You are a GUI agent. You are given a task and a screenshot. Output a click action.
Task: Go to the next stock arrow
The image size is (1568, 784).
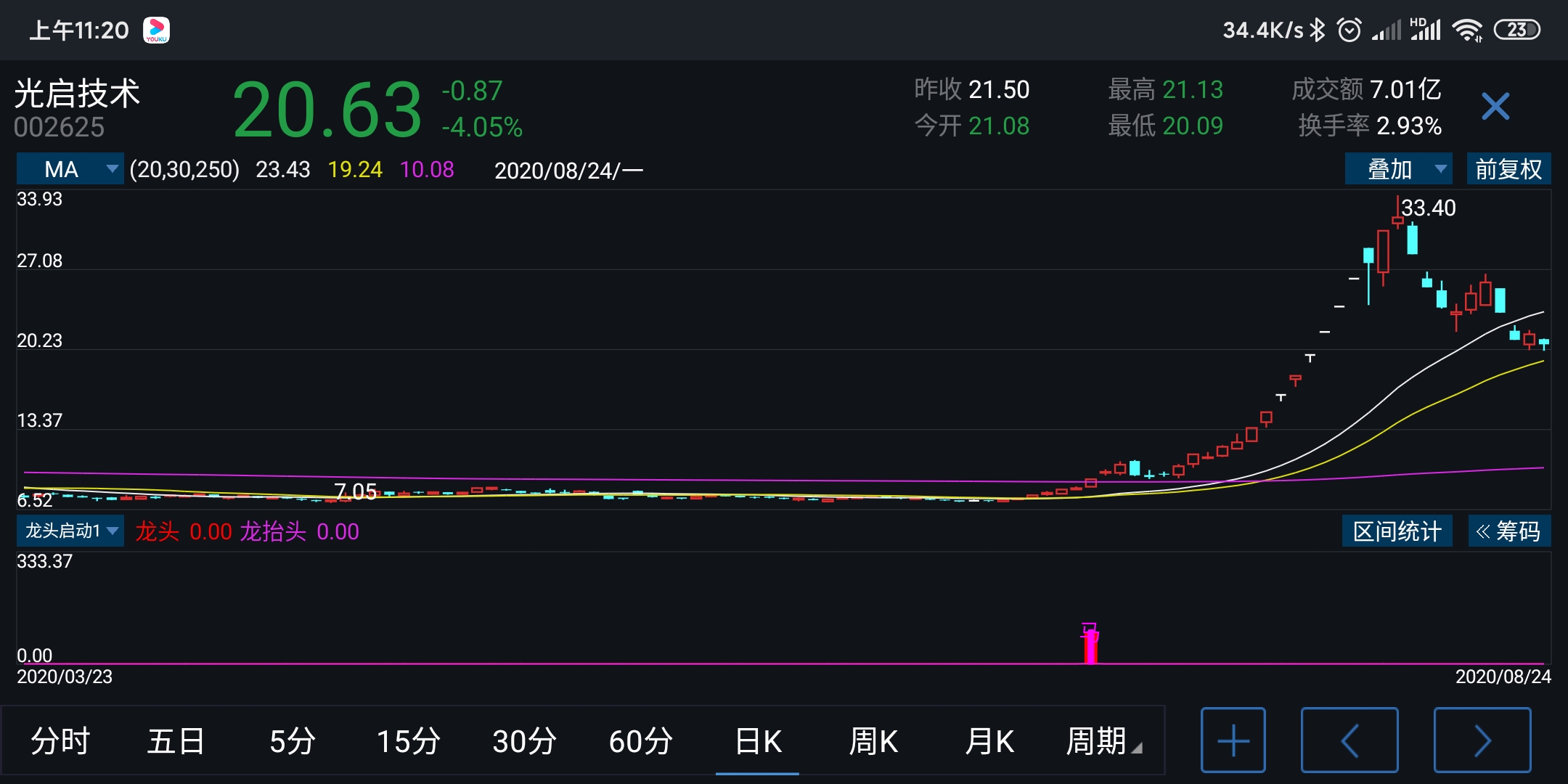1482,740
